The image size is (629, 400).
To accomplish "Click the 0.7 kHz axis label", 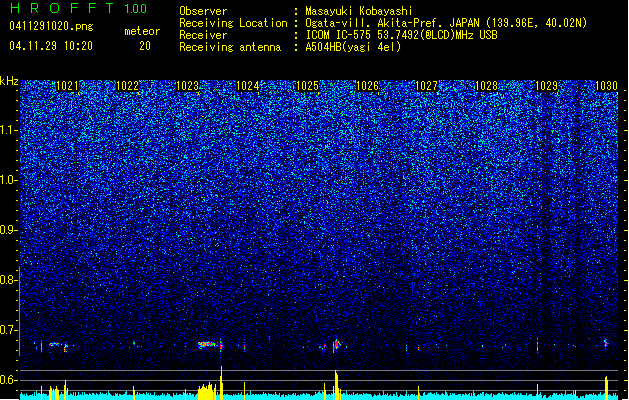I will (x=9, y=330).
